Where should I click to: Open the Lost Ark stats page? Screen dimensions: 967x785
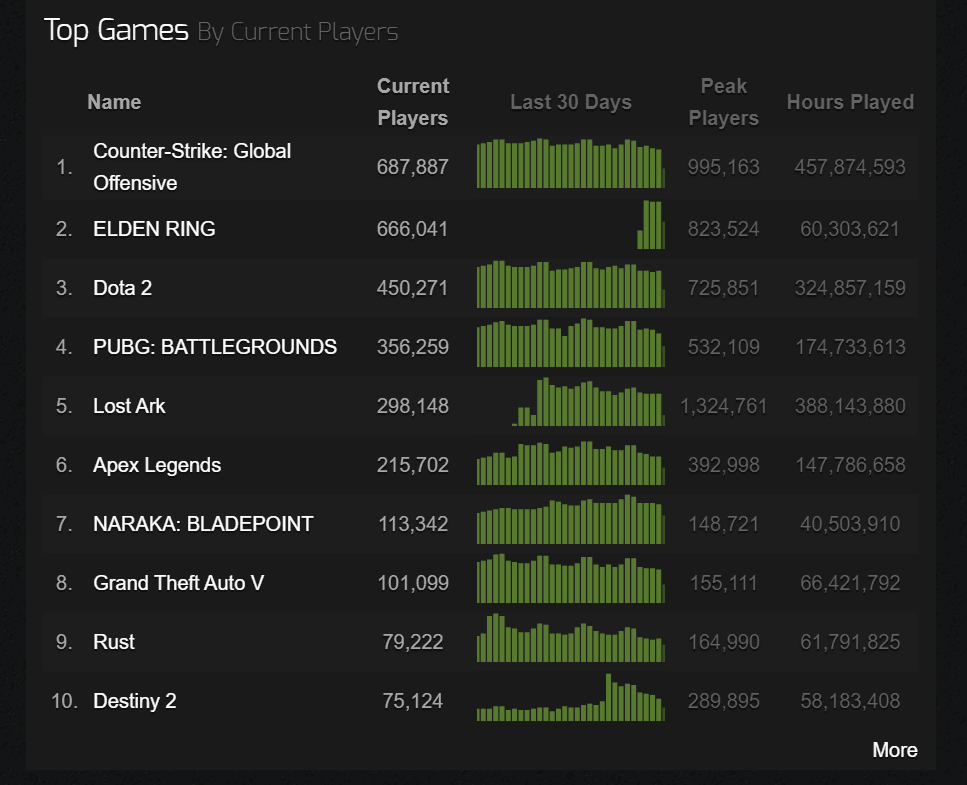coord(129,406)
